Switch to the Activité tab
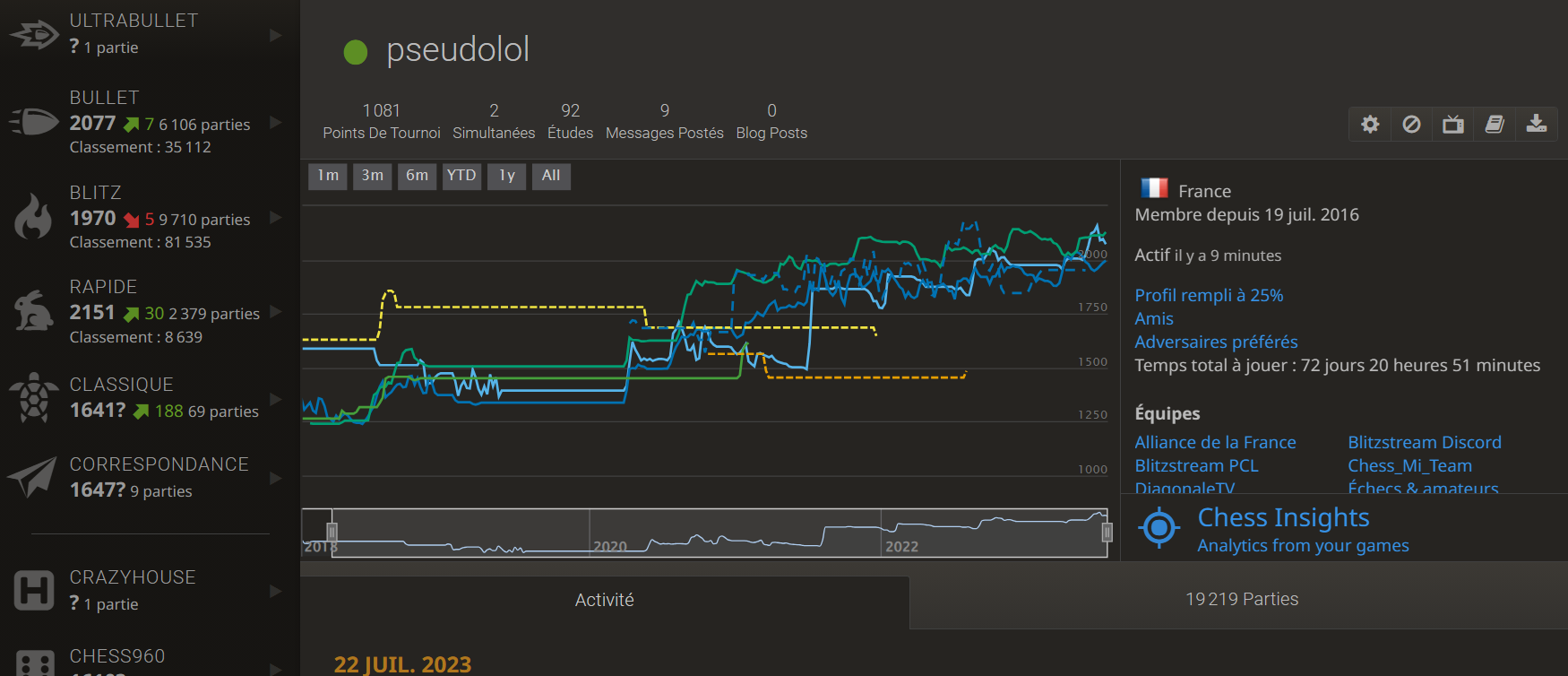1568x676 pixels. coord(605,601)
